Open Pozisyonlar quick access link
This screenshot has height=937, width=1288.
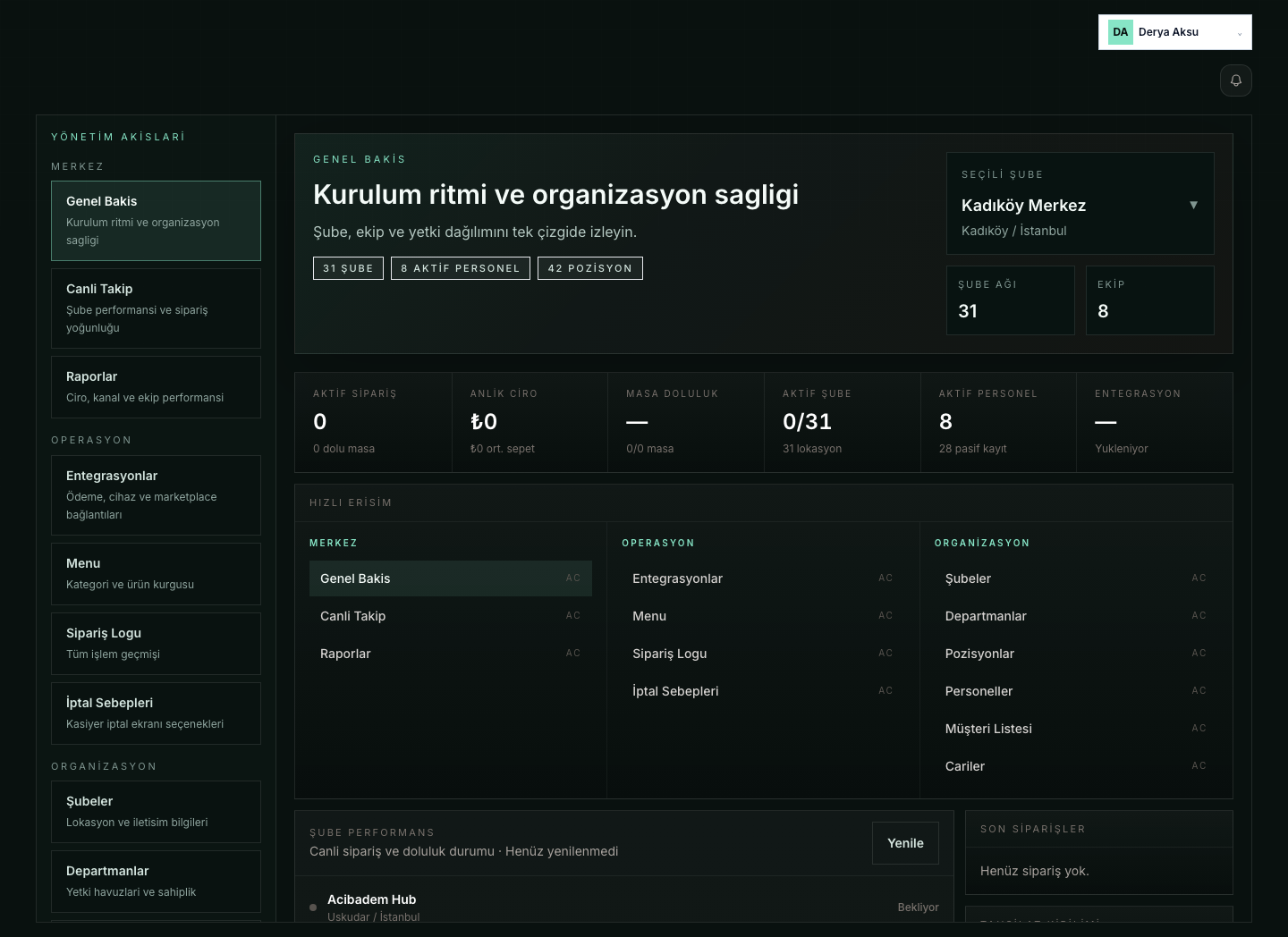1076,654
